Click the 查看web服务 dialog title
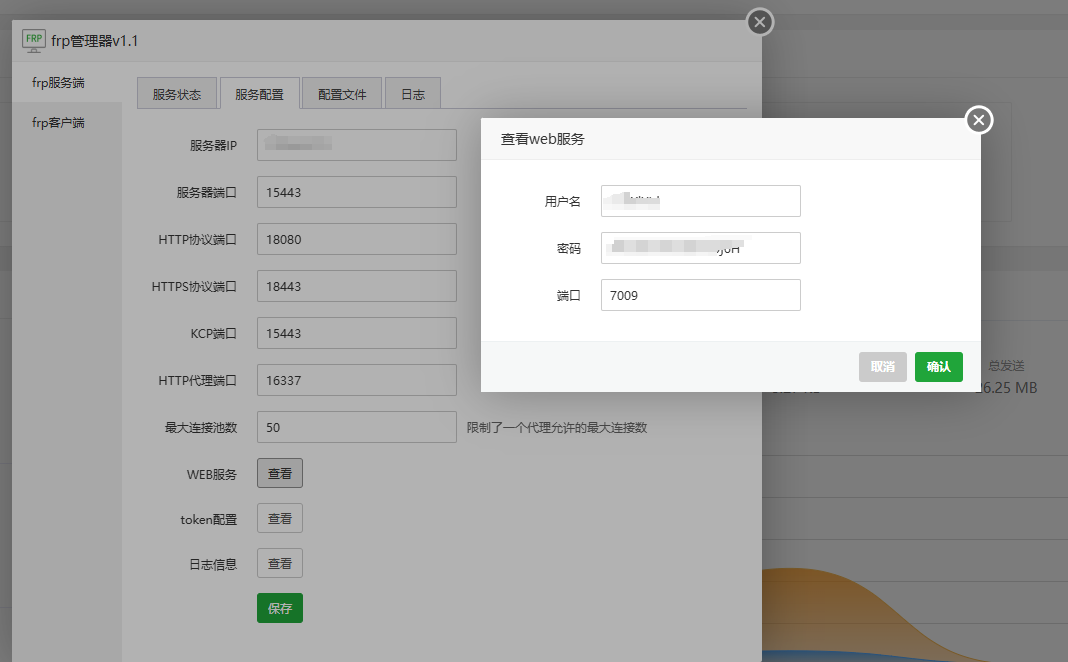 coord(543,139)
